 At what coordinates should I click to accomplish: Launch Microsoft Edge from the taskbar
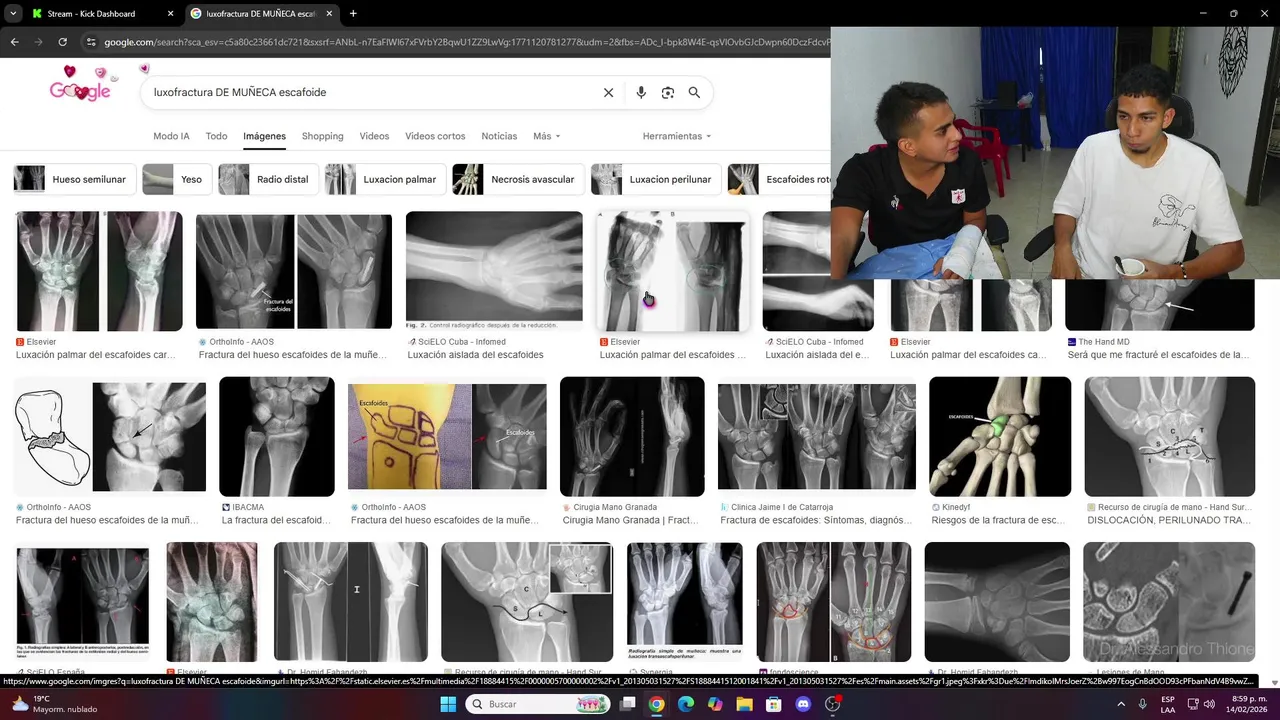click(x=686, y=704)
